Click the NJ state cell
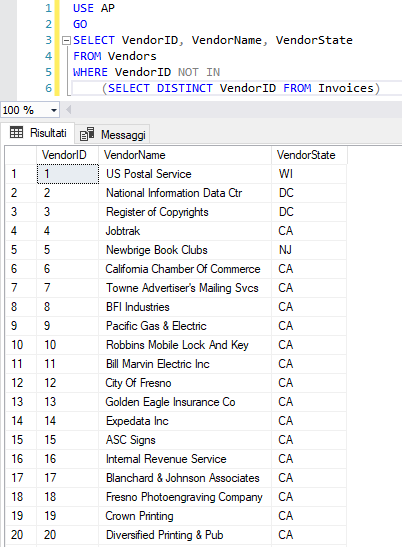402x547 pixels. (309, 250)
